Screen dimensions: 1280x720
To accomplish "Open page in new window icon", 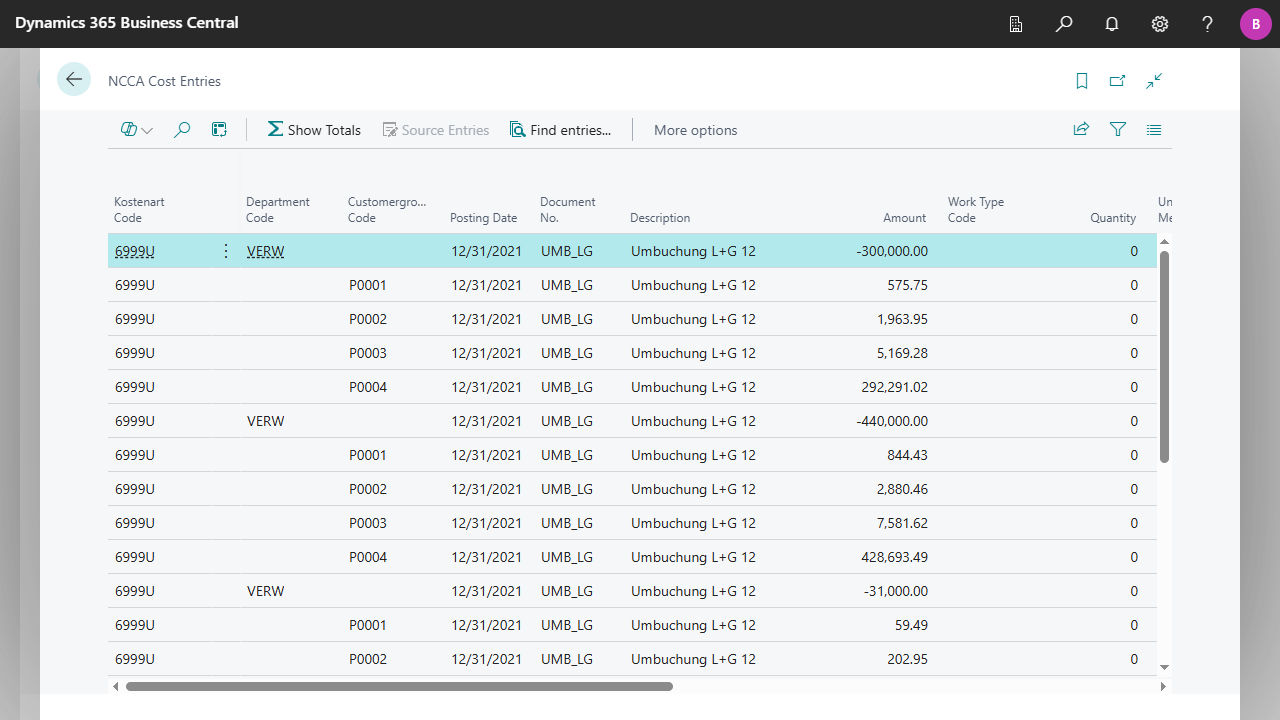I will click(x=1118, y=81).
